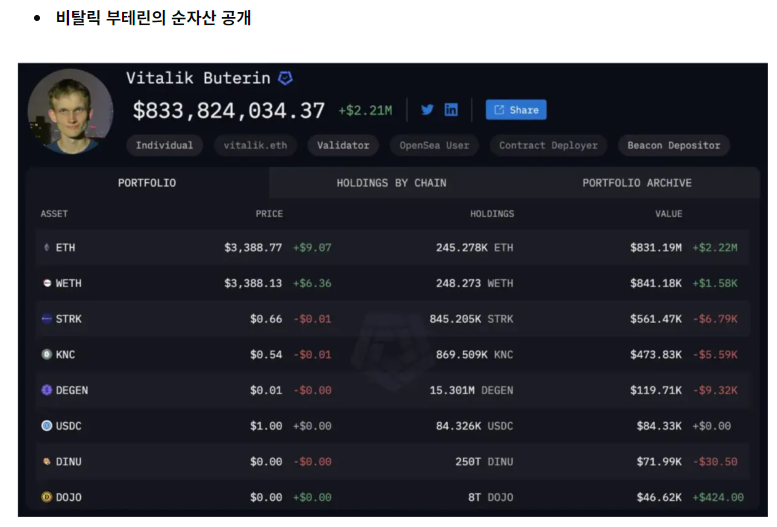
Task: Select the Portfolio tab
Action: [147, 183]
